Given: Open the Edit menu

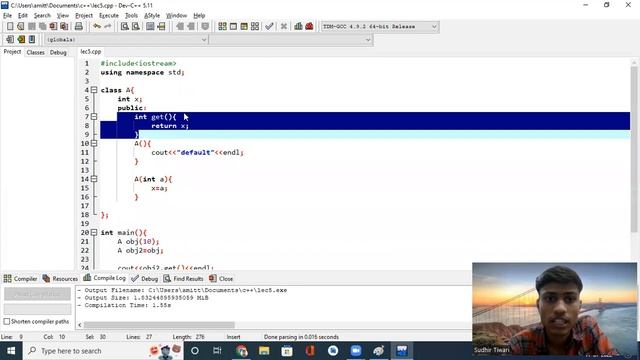Looking at the screenshot, I should (22, 16).
